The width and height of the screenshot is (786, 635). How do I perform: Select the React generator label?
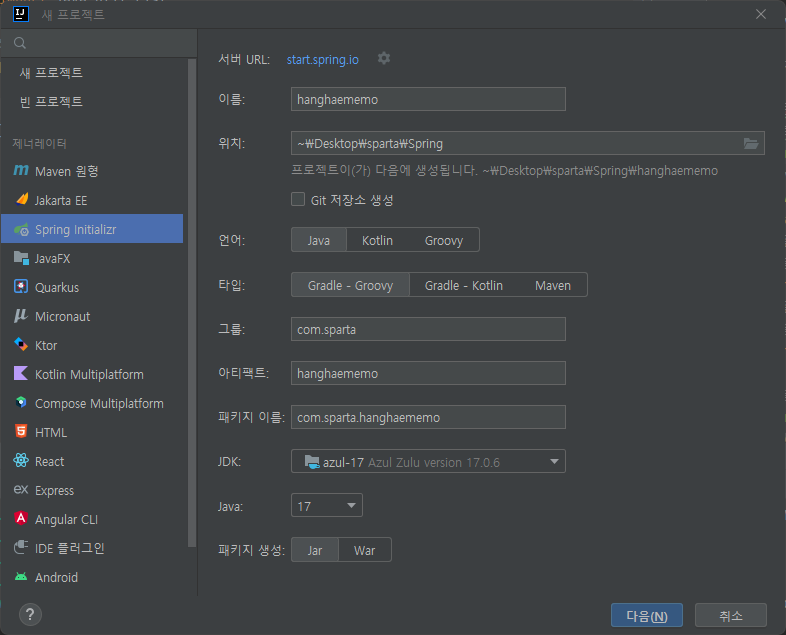pos(50,462)
